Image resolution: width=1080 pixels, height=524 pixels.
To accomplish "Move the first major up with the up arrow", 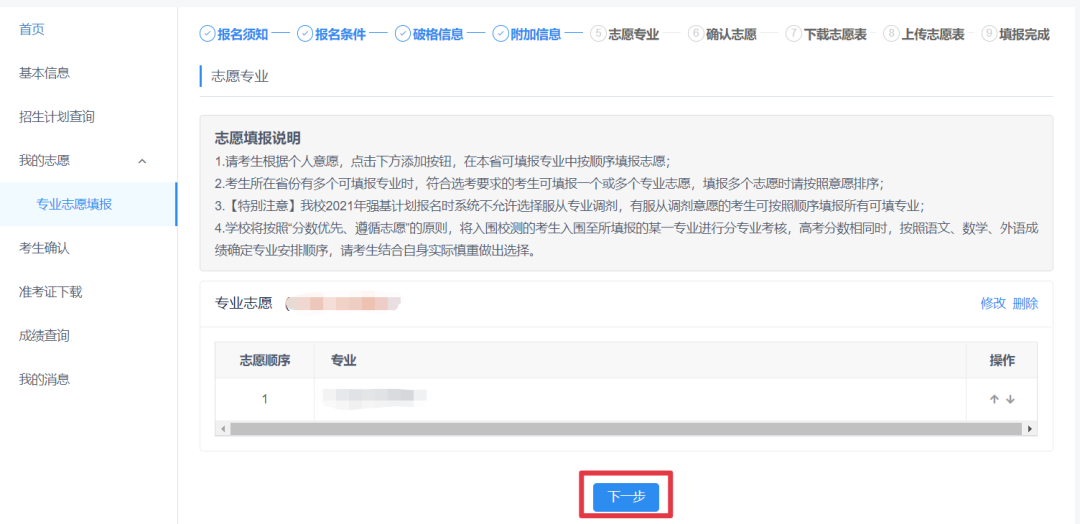I will pyautogui.click(x=994, y=399).
